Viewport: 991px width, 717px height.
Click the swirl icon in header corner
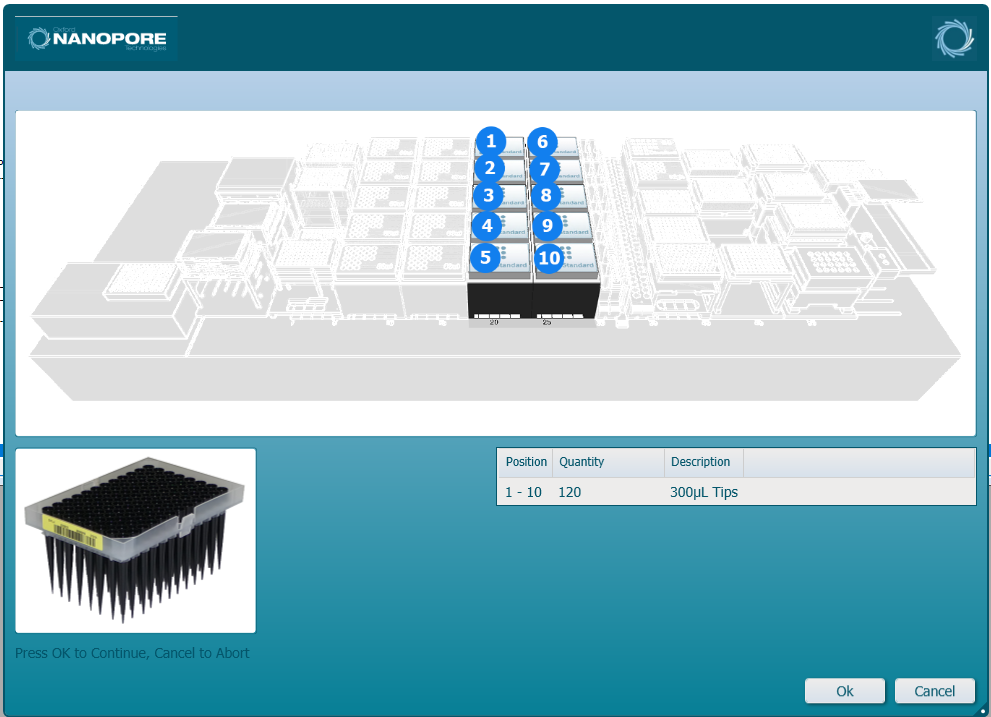[x=954, y=39]
